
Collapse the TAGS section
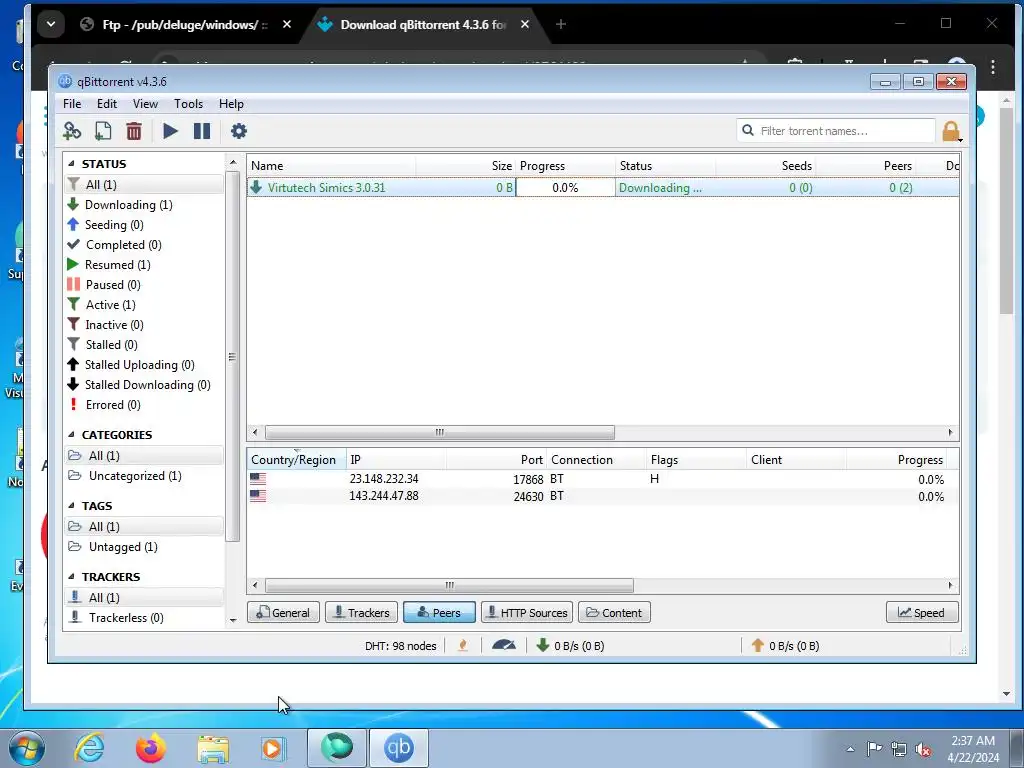(x=71, y=506)
